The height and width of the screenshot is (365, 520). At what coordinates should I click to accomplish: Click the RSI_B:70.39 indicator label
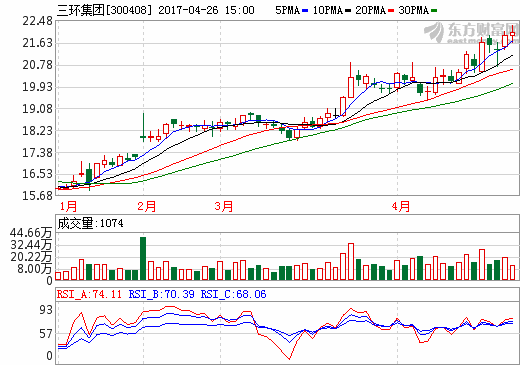click(x=161, y=294)
